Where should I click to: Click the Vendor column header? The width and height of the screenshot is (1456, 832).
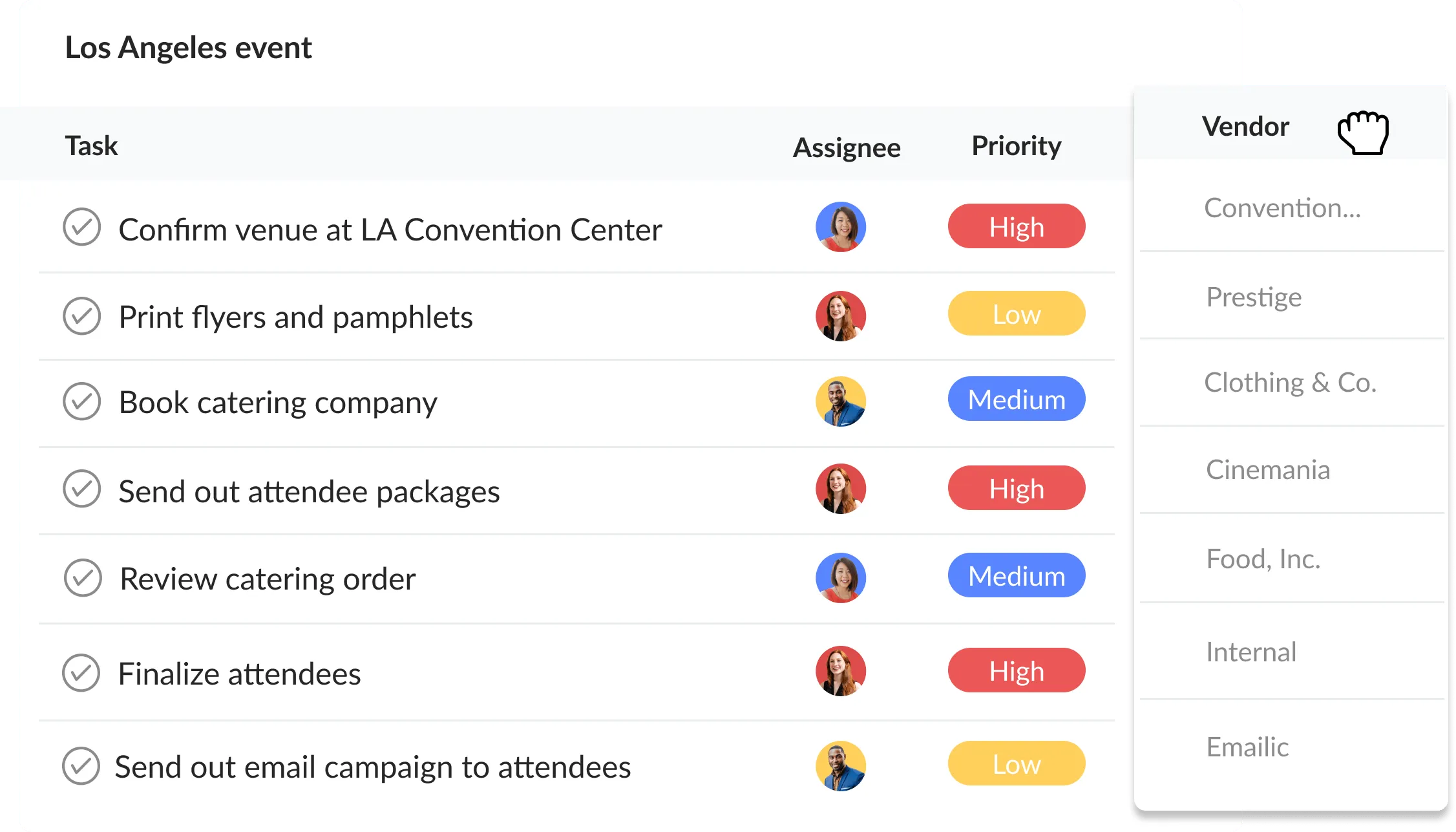(x=1245, y=126)
